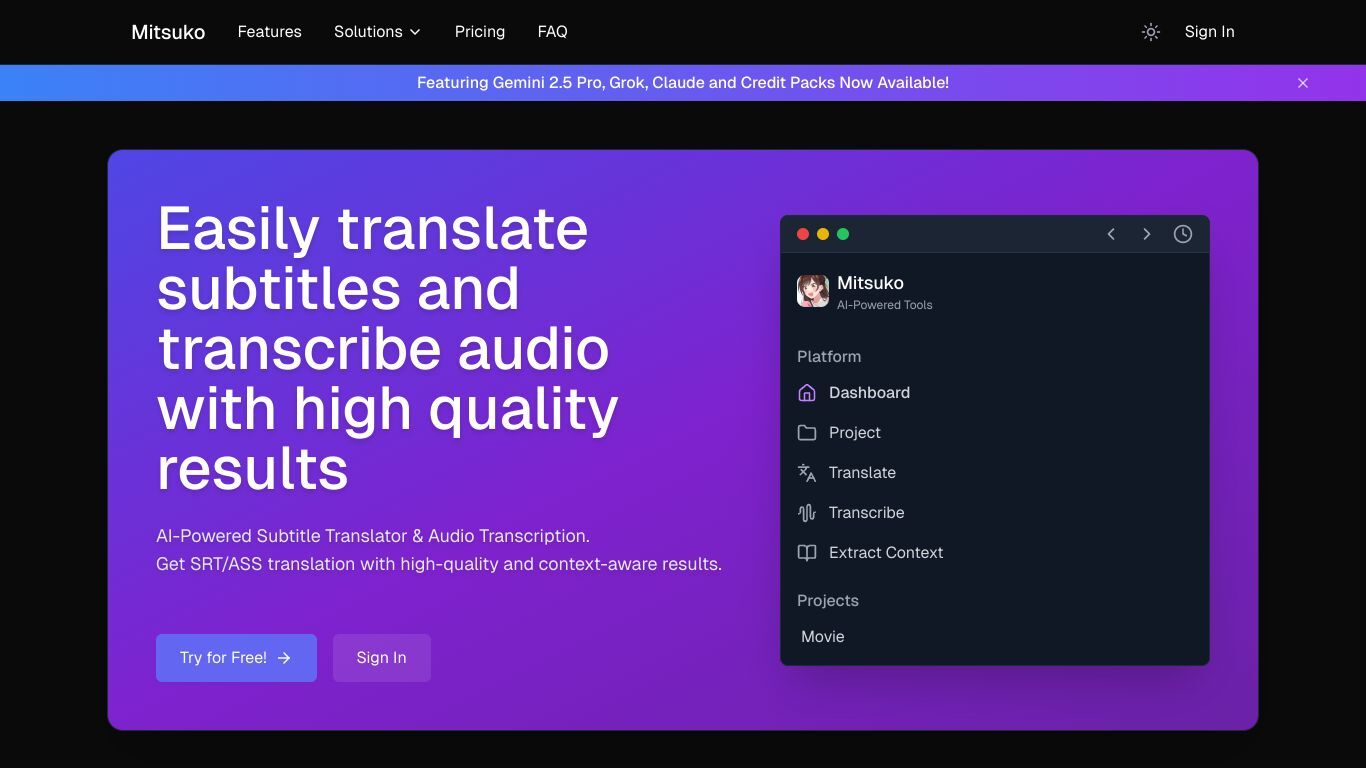The image size is (1366, 768).
Task: Click the Mitsuko anime avatar image
Action: tap(813, 291)
